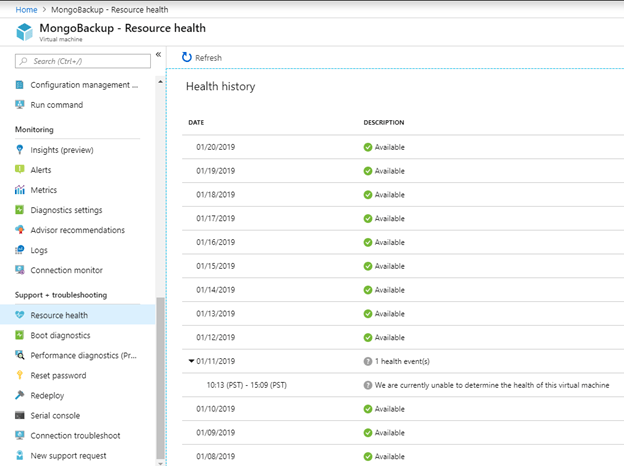Click the 01/19/2019 date cell
This screenshot has width=624, height=466.
(x=216, y=171)
